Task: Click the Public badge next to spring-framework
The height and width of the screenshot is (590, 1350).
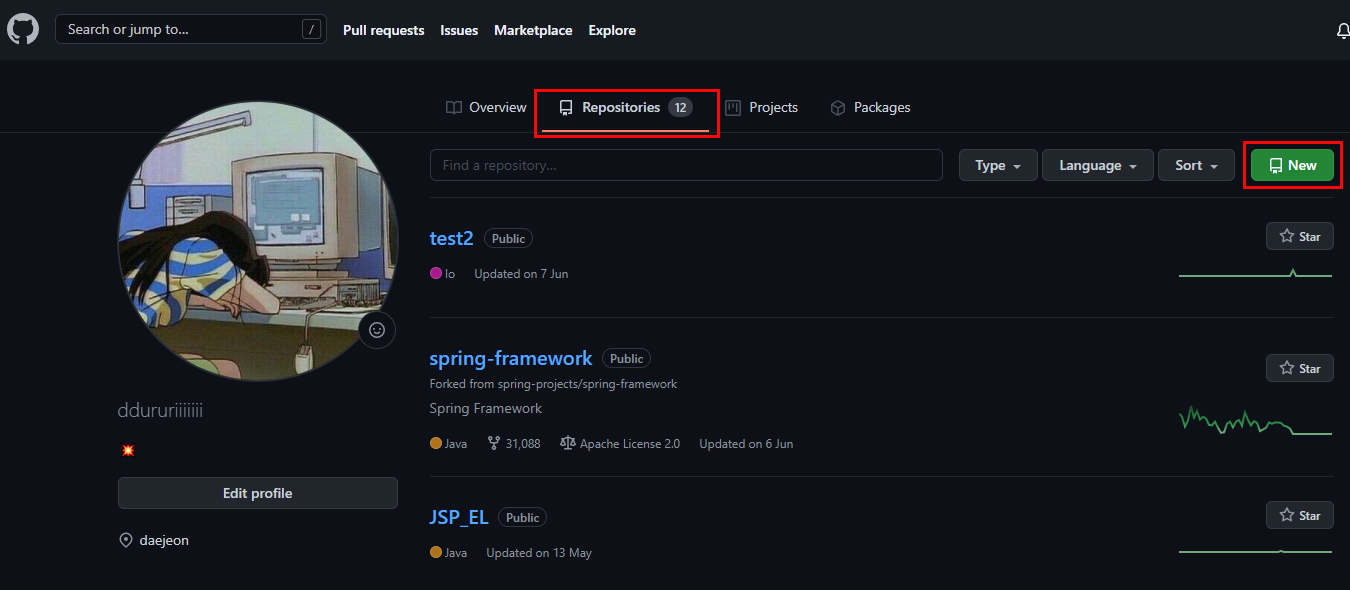Action: point(627,358)
